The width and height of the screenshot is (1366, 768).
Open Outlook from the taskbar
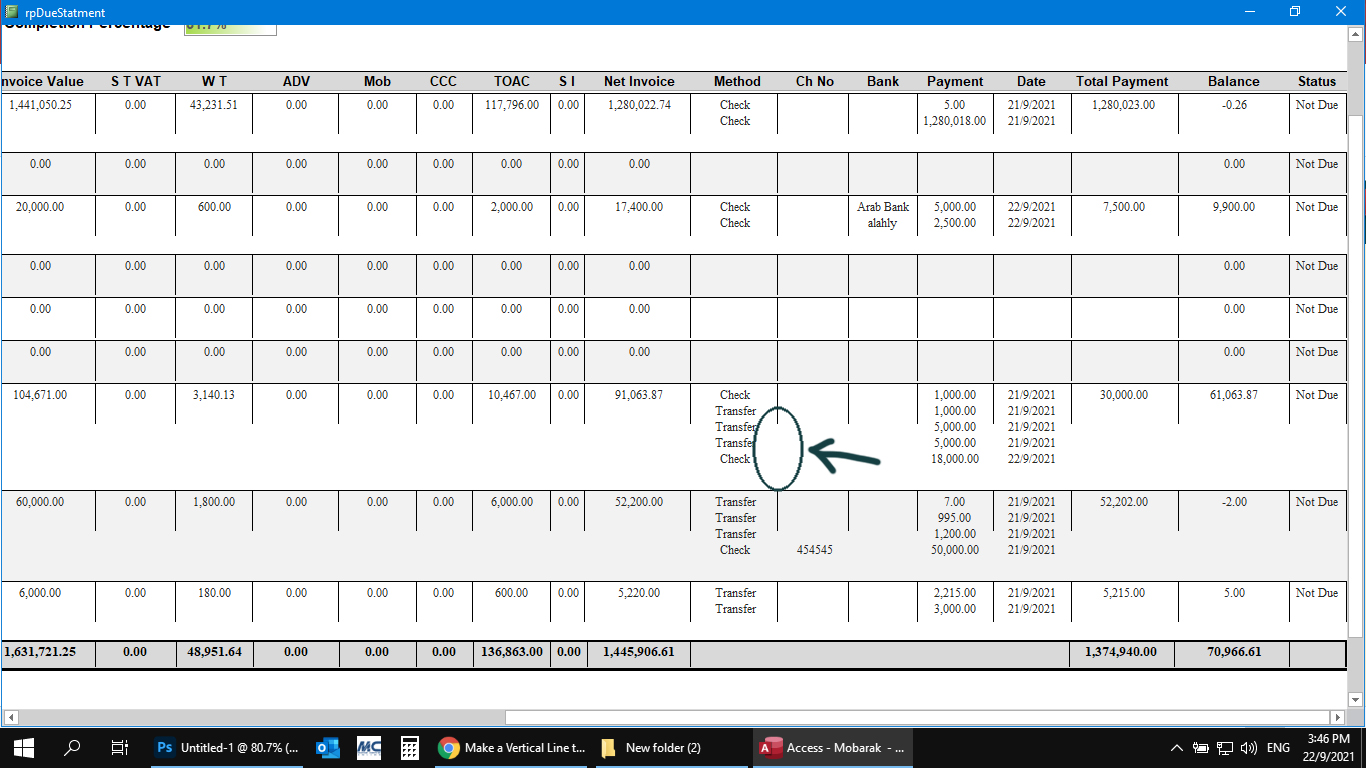coord(327,747)
